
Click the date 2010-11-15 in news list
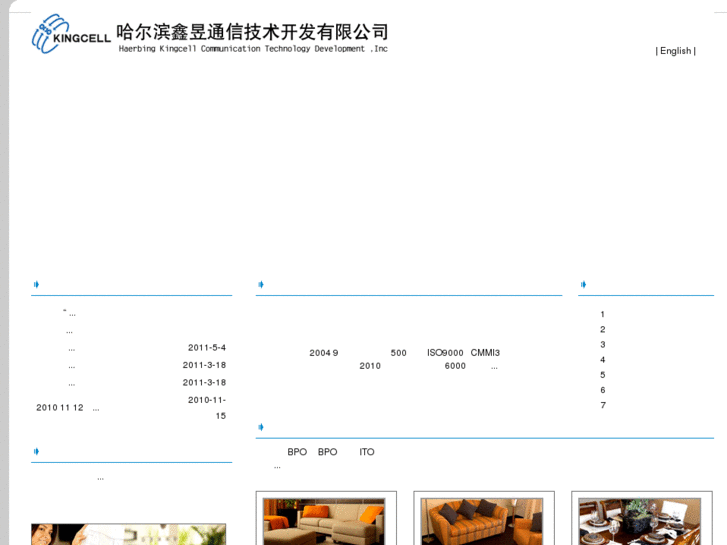pyautogui.click(x=207, y=408)
